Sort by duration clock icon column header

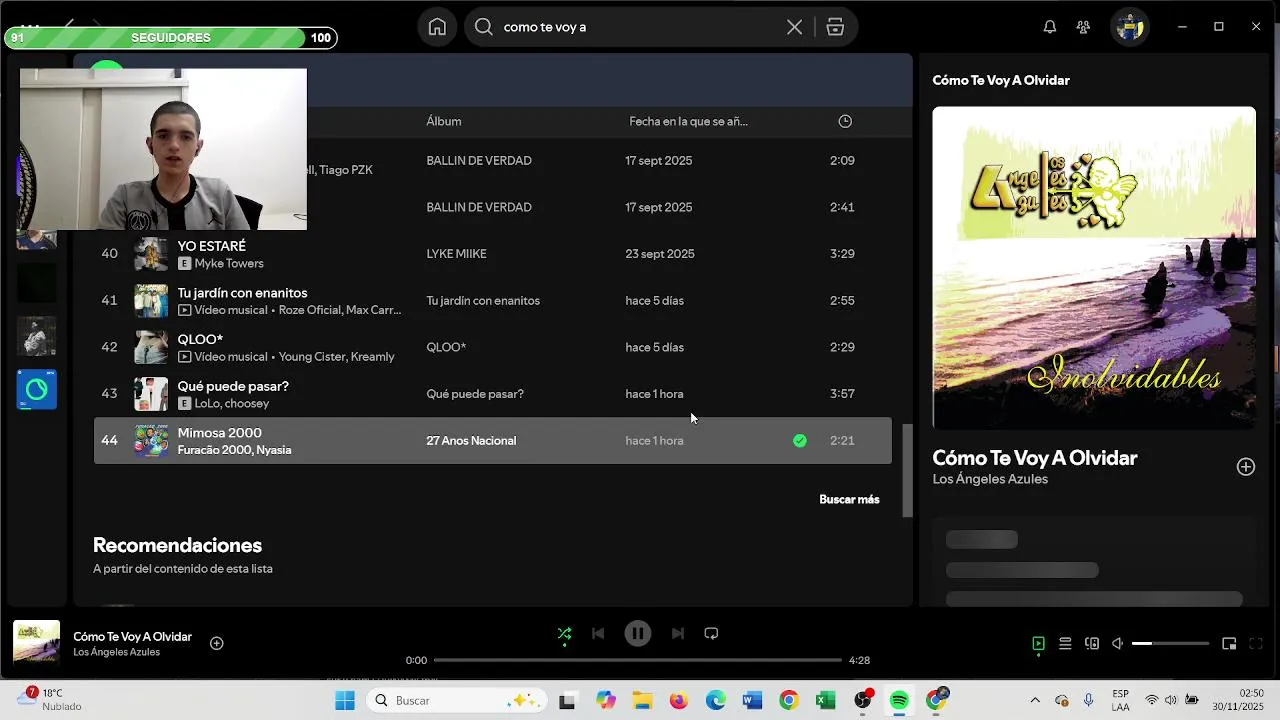pyautogui.click(x=845, y=121)
